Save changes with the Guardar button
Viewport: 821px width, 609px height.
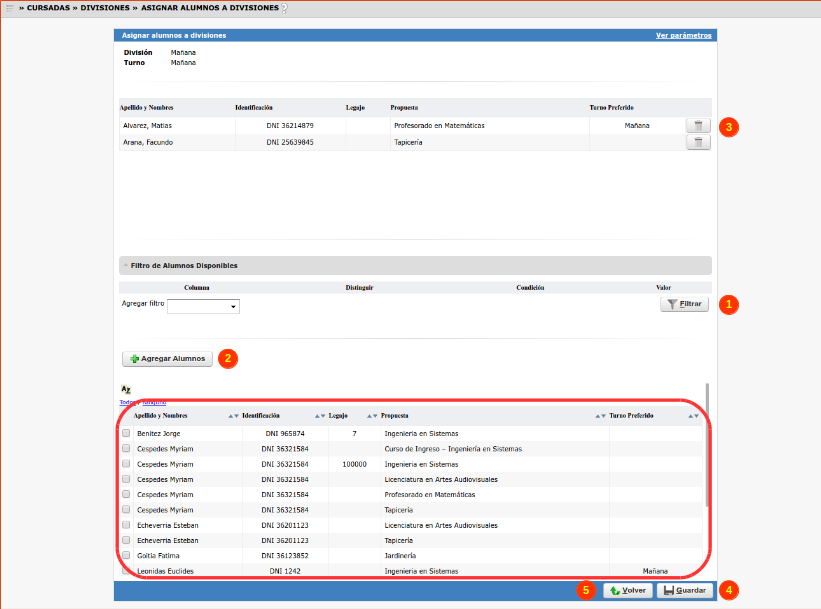point(685,590)
